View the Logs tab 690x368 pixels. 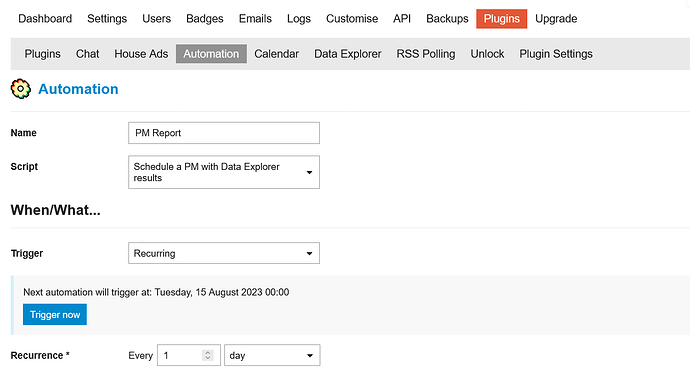pos(299,18)
